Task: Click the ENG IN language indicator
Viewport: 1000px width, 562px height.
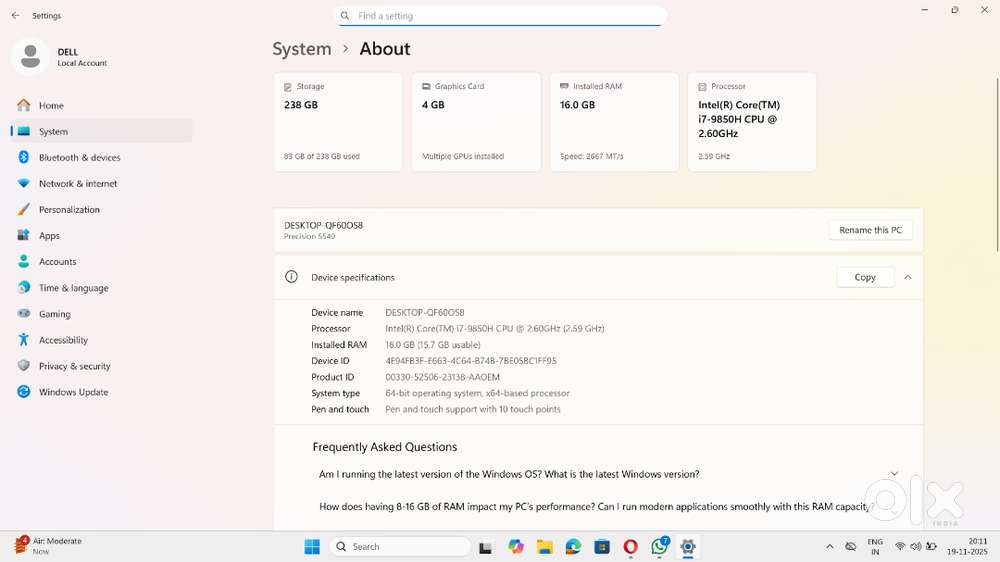Action: [875, 547]
